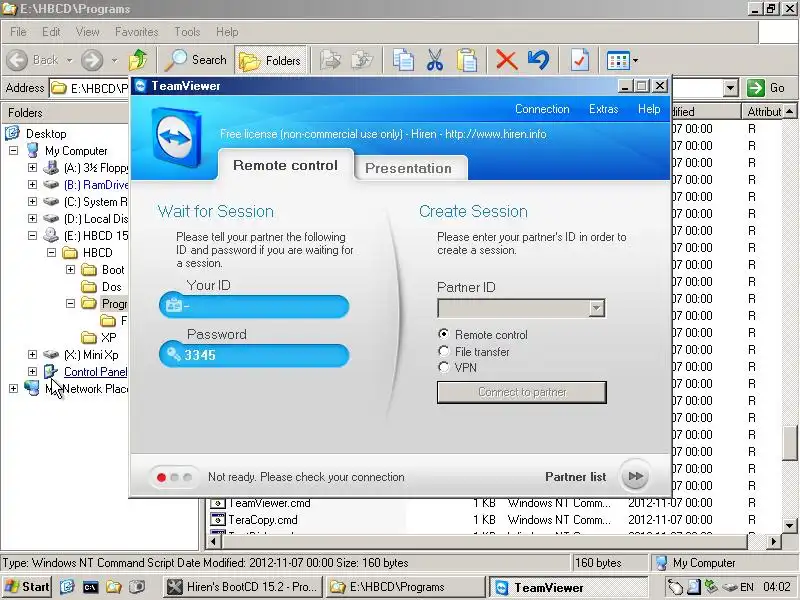Switch to the Remote control tab
The height and width of the screenshot is (600, 800).
(x=285, y=165)
